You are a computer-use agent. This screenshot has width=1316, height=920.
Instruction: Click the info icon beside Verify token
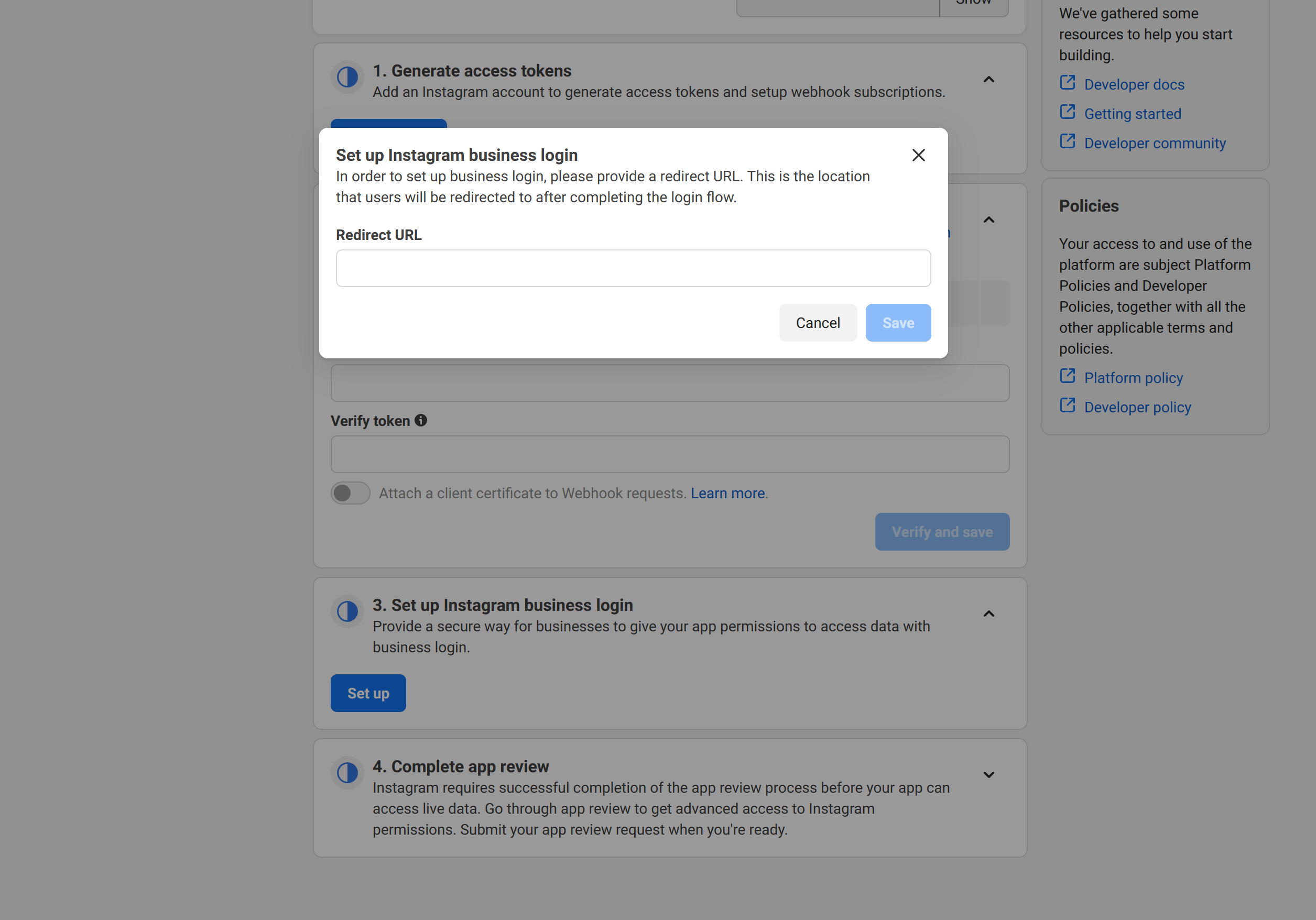421,421
